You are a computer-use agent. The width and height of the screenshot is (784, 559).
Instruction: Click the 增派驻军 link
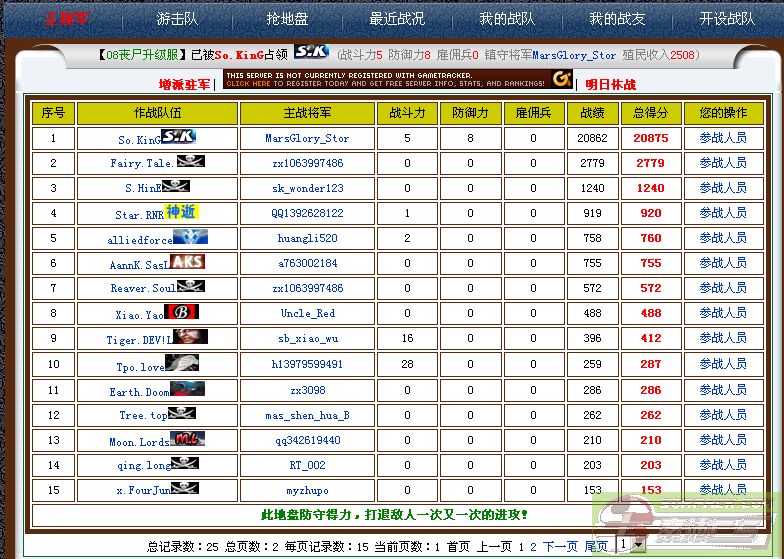pos(185,85)
